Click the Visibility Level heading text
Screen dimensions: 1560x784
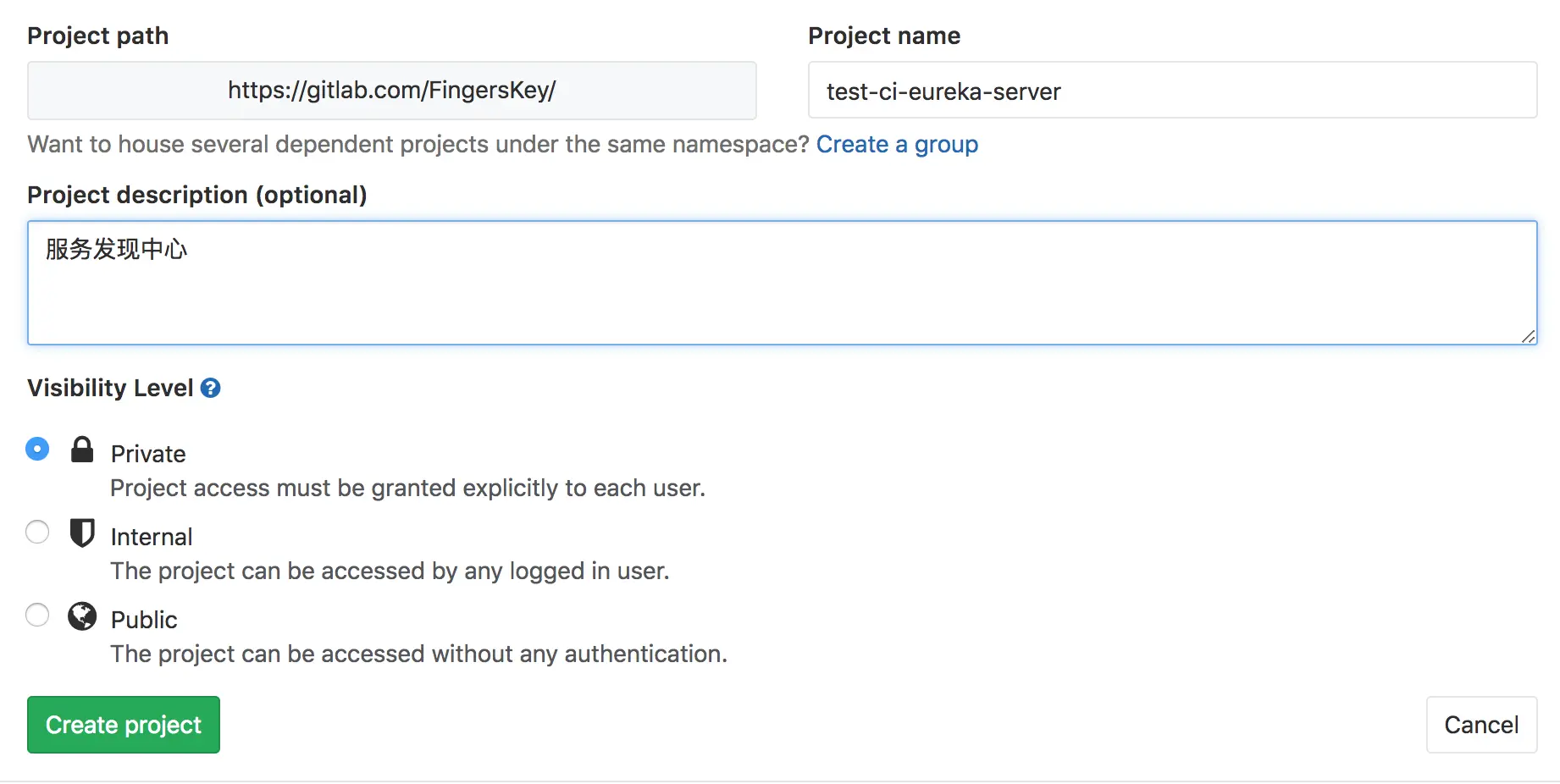(x=110, y=388)
